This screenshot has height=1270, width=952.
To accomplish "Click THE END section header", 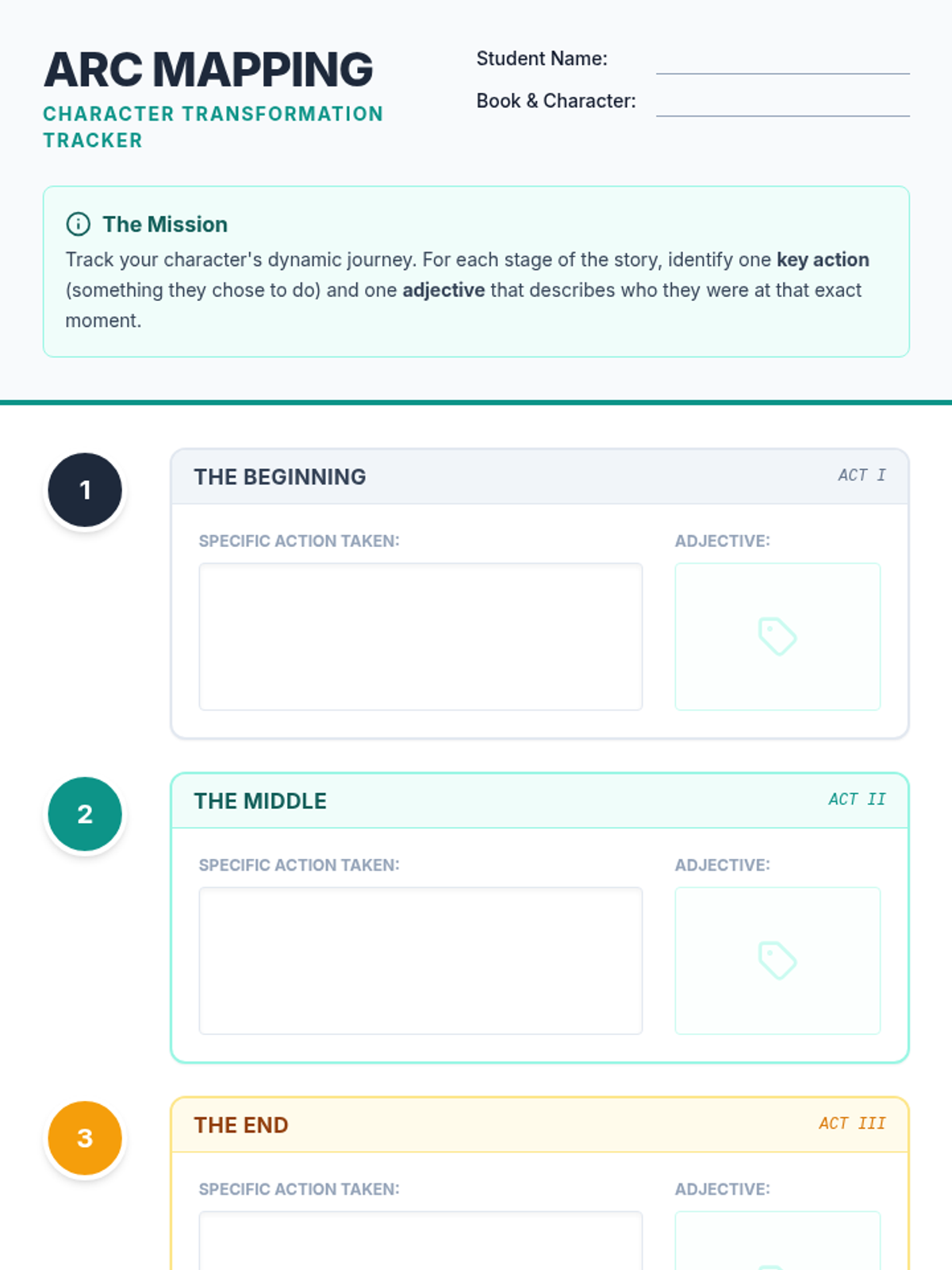I will coord(241,1125).
